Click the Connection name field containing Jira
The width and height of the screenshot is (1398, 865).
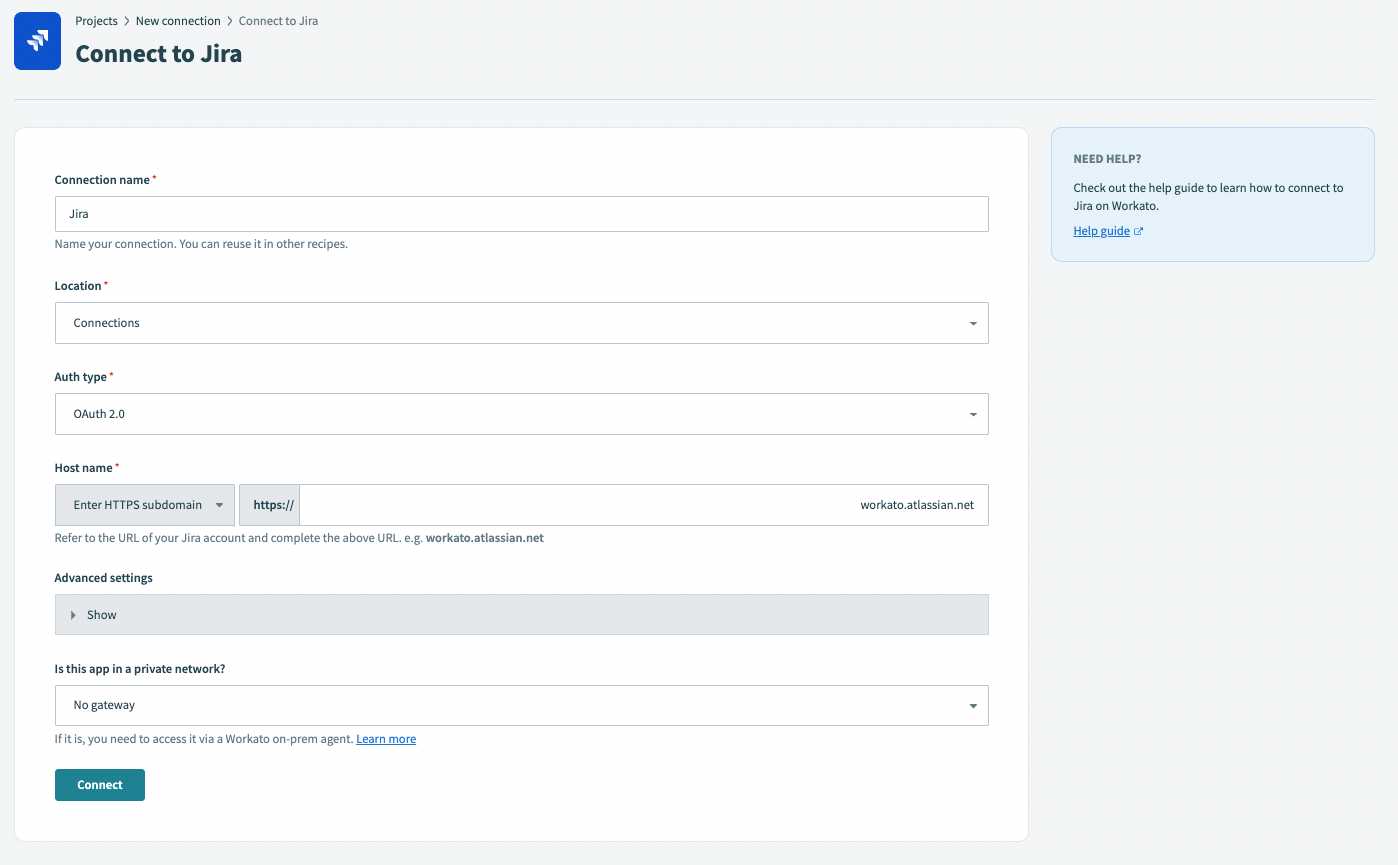pos(520,213)
